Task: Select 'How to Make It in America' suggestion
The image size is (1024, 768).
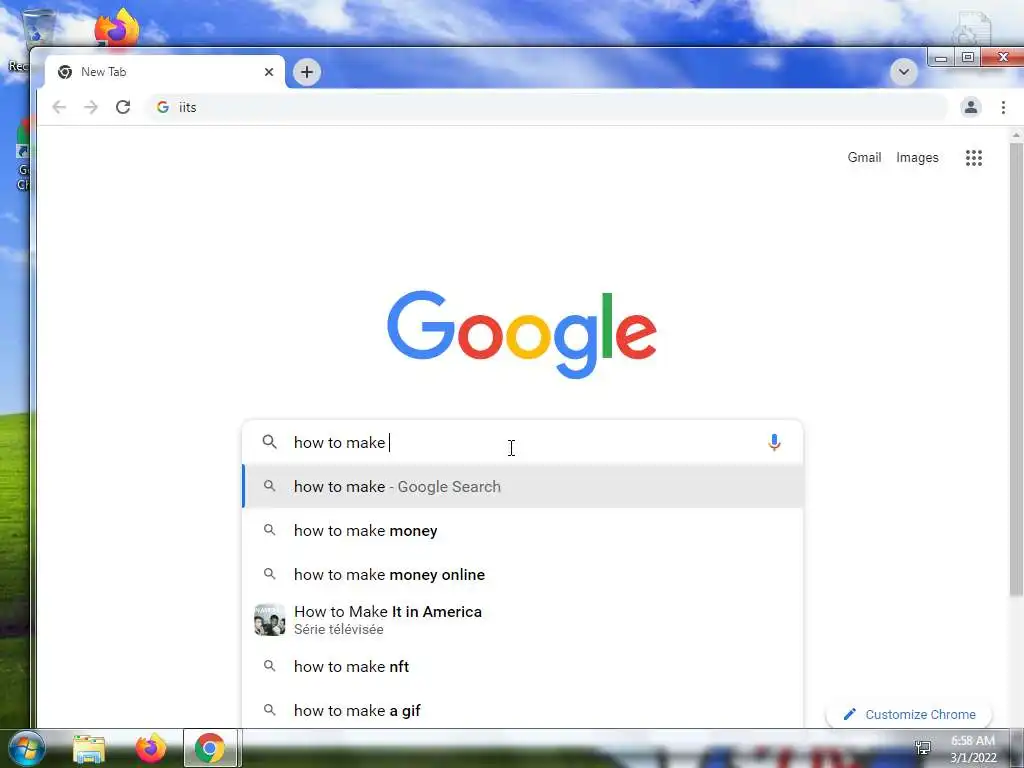Action: pos(522,620)
